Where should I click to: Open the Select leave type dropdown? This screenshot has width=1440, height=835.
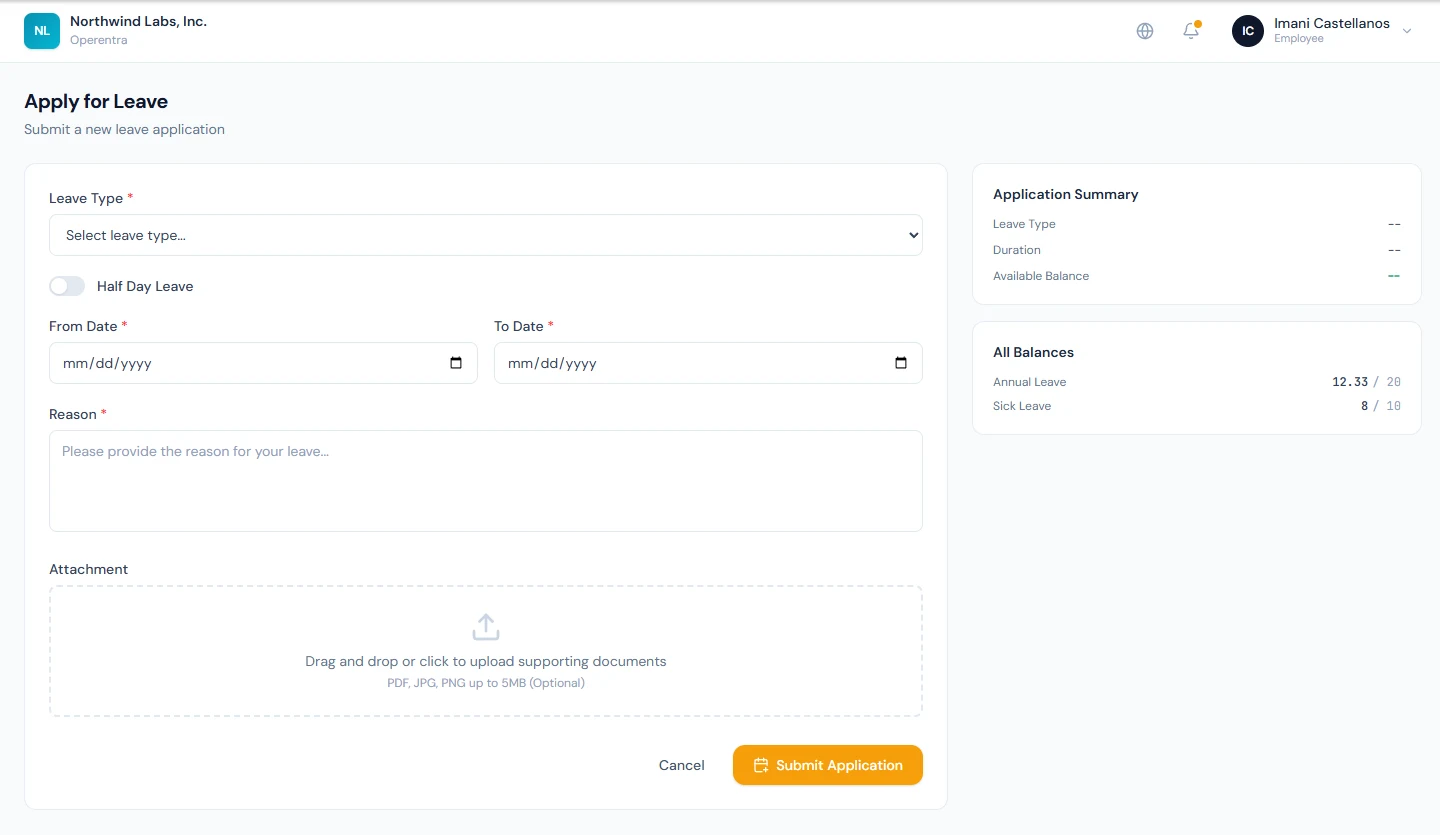point(486,235)
